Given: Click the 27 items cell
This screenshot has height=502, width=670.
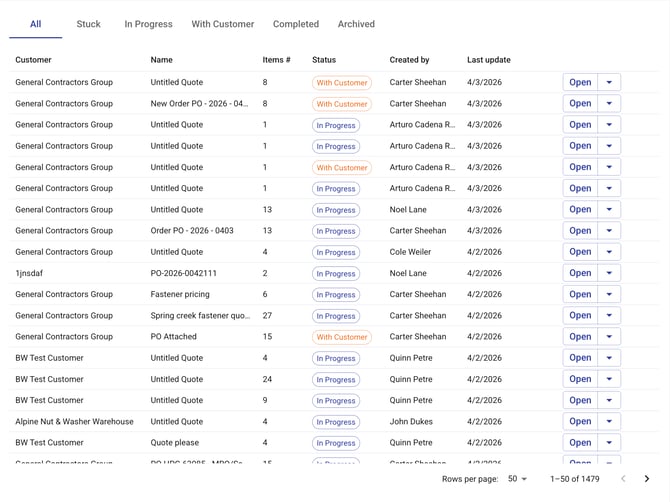Looking at the screenshot, I should pos(267,316).
